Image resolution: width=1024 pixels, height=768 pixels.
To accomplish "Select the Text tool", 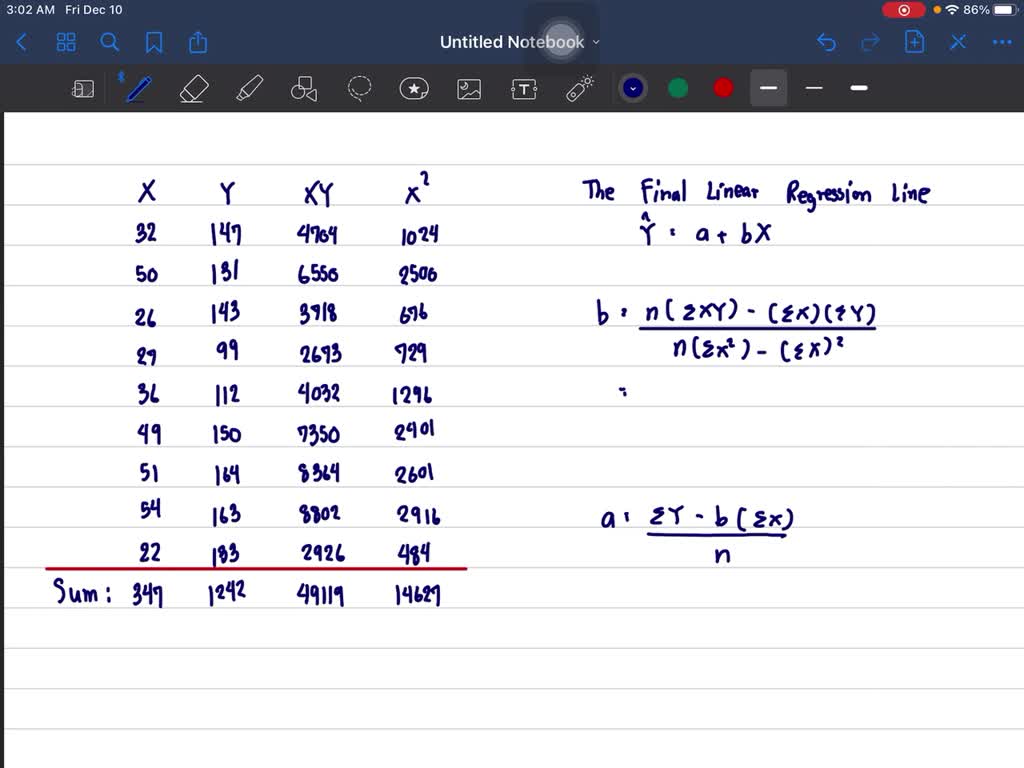I will [x=524, y=88].
